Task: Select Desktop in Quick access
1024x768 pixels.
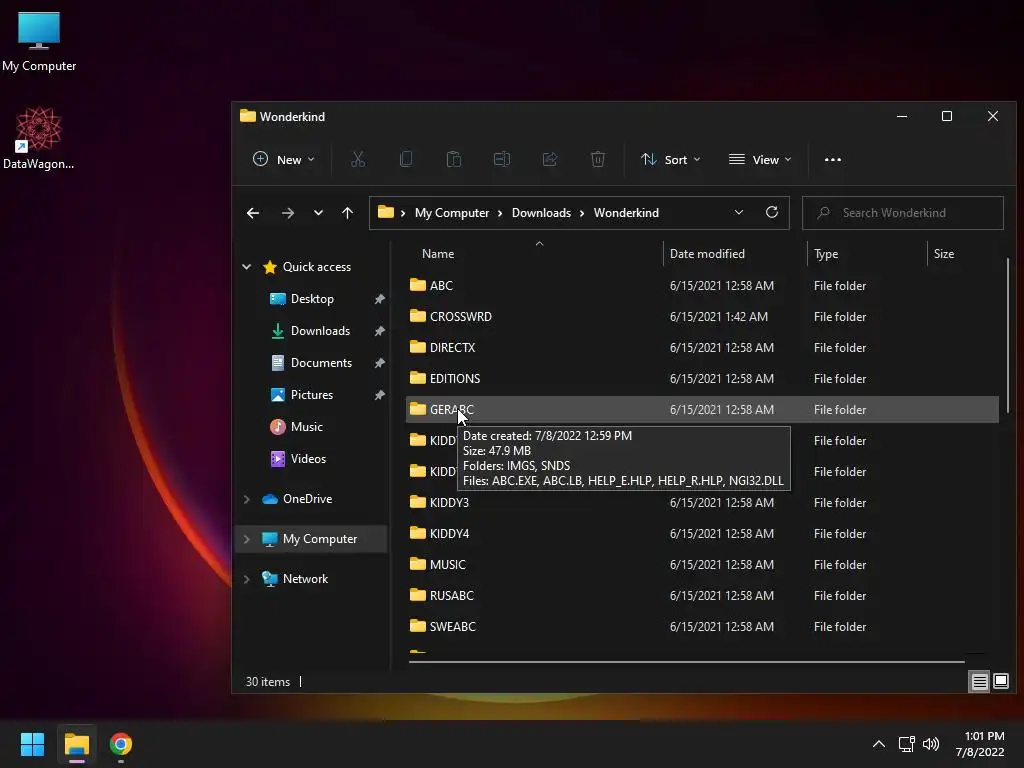Action: click(312, 298)
